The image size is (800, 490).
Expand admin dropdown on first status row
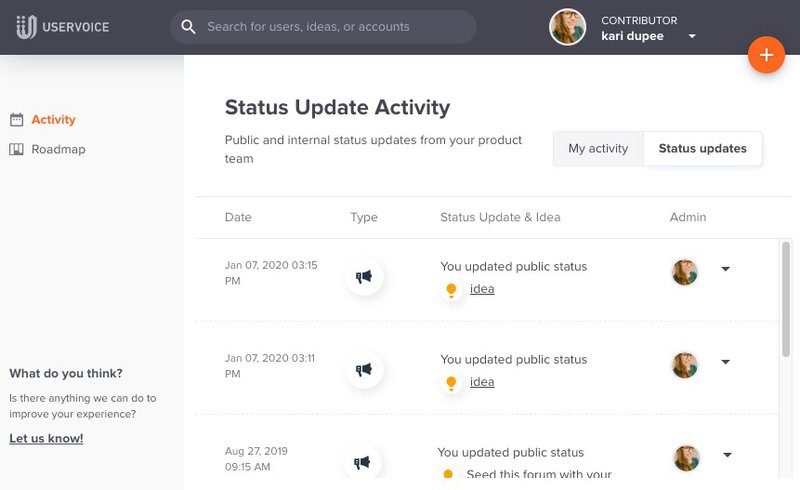click(x=726, y=269)
